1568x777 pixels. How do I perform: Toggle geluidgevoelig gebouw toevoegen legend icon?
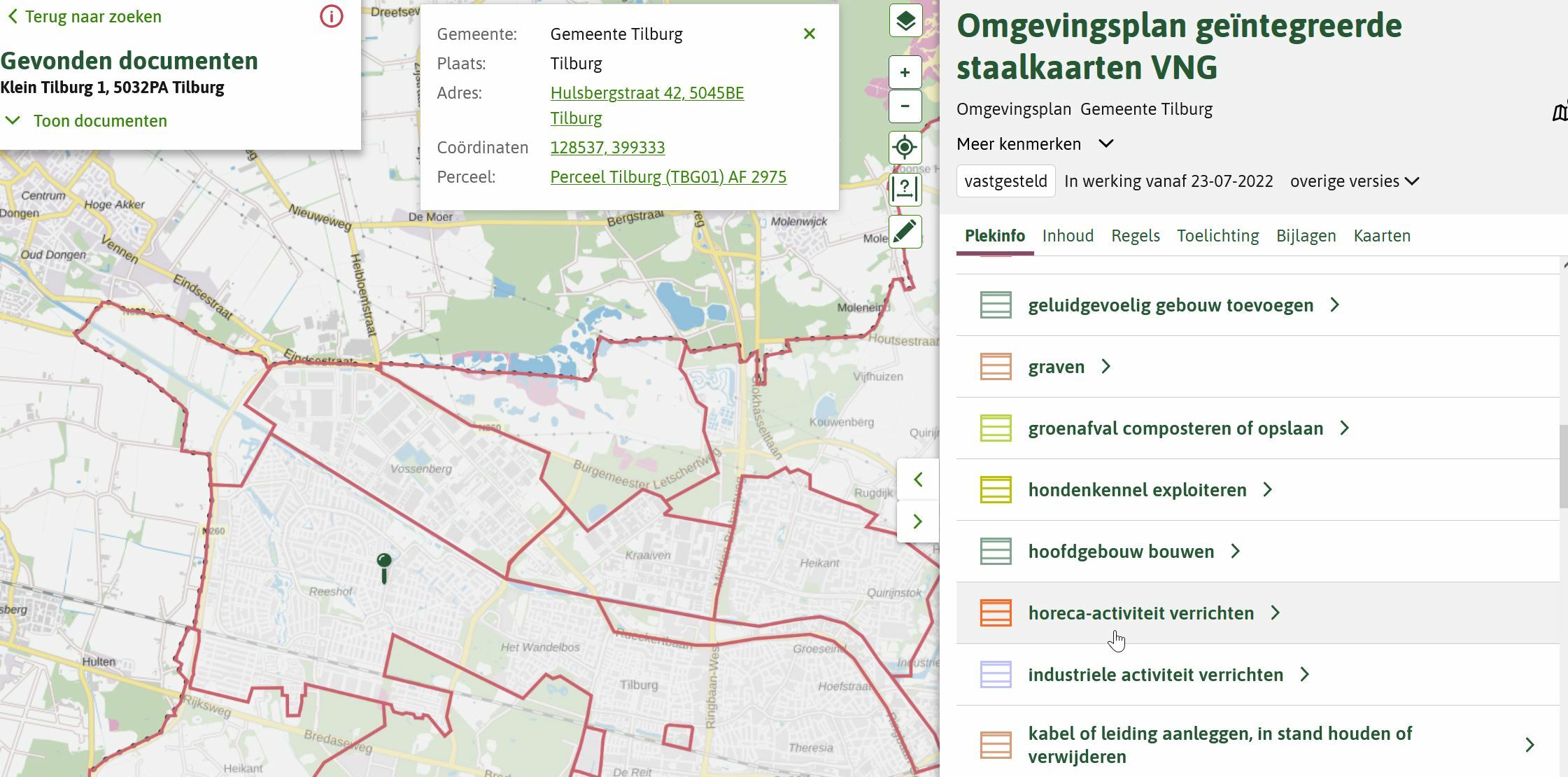[x=996, y=305]
